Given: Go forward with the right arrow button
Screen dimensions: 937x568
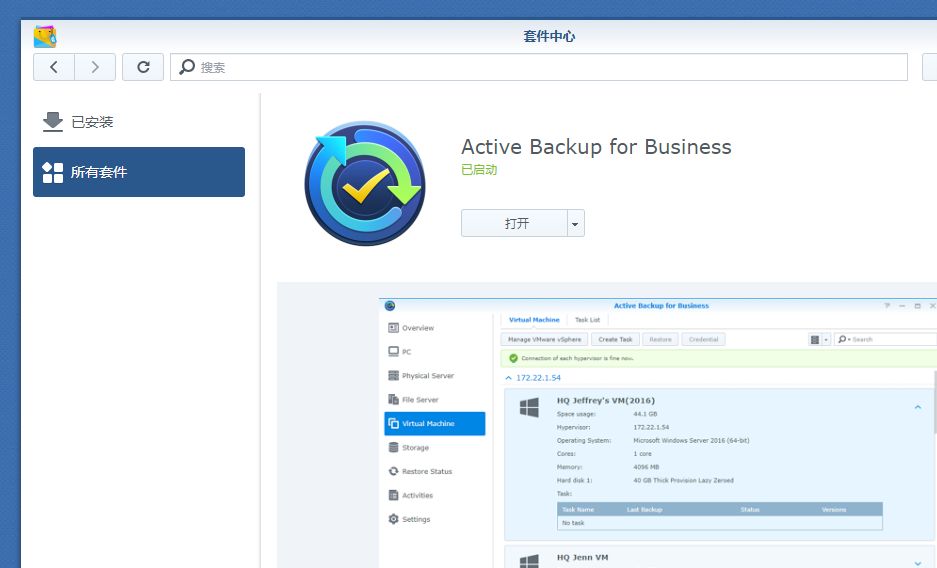Looking at the screenshot, I should tap(95, 67).
